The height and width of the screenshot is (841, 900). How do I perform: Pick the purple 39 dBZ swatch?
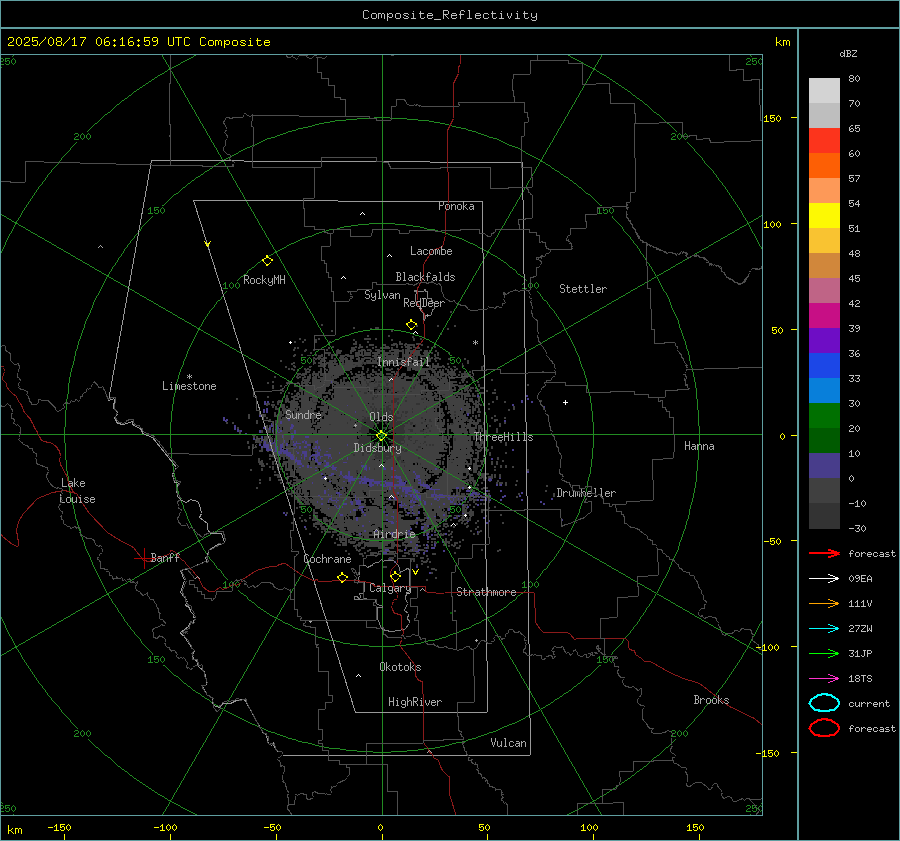click(x=824, y=340)
